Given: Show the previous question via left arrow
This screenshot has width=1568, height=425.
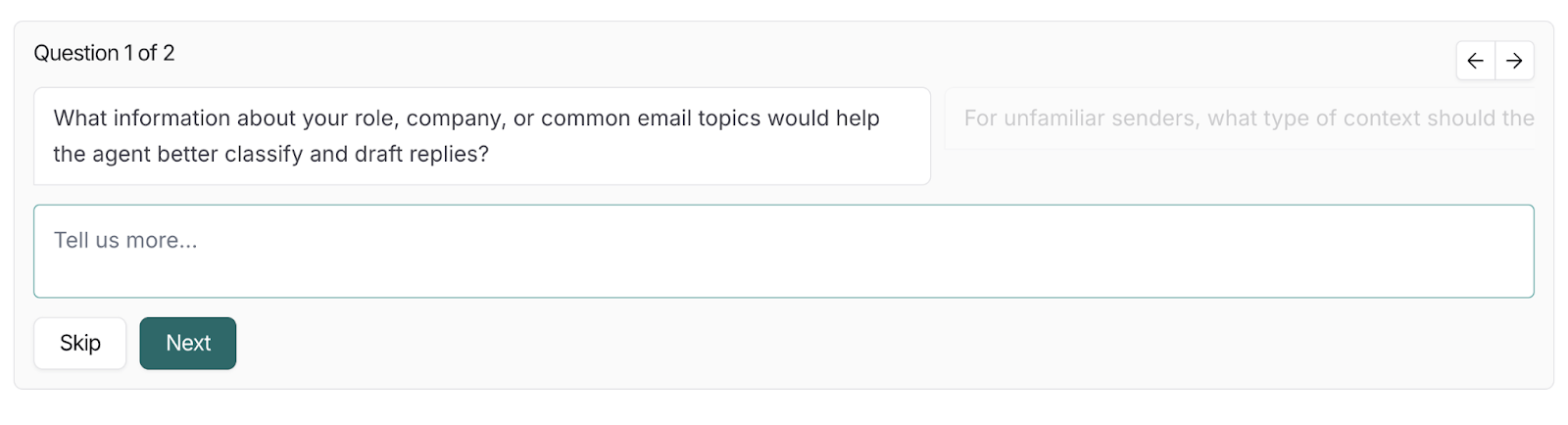Looking at the screenshot, I should (x=1475, y=61).
